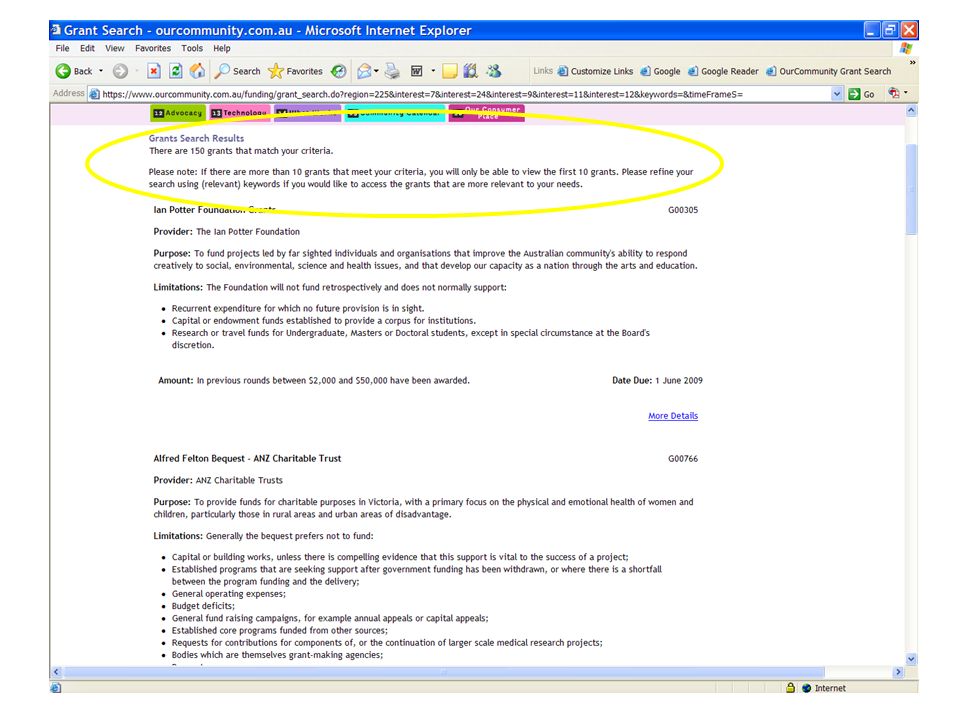The width and height of the screenshot is (960, 720).
Task: Print the page with Print icon
Action: pyautogui.click(x=392, y=71)
